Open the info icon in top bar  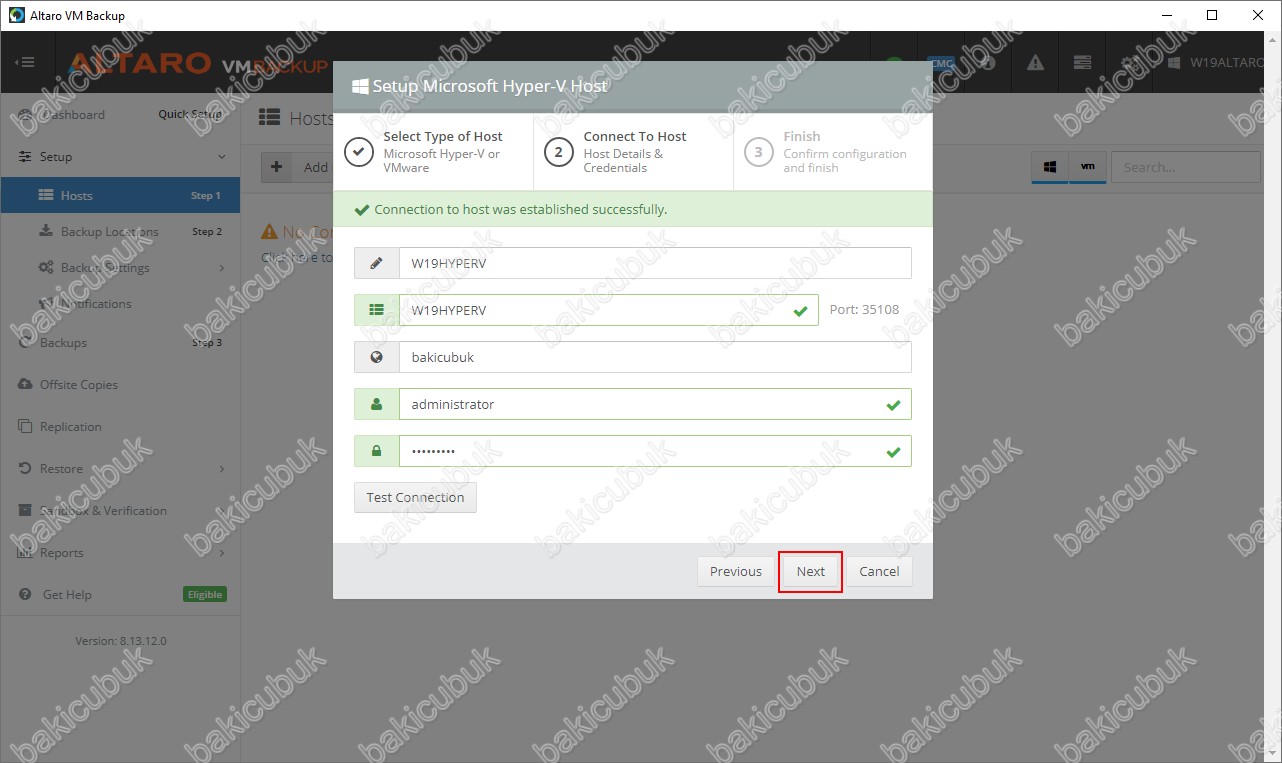pos(988,62)
